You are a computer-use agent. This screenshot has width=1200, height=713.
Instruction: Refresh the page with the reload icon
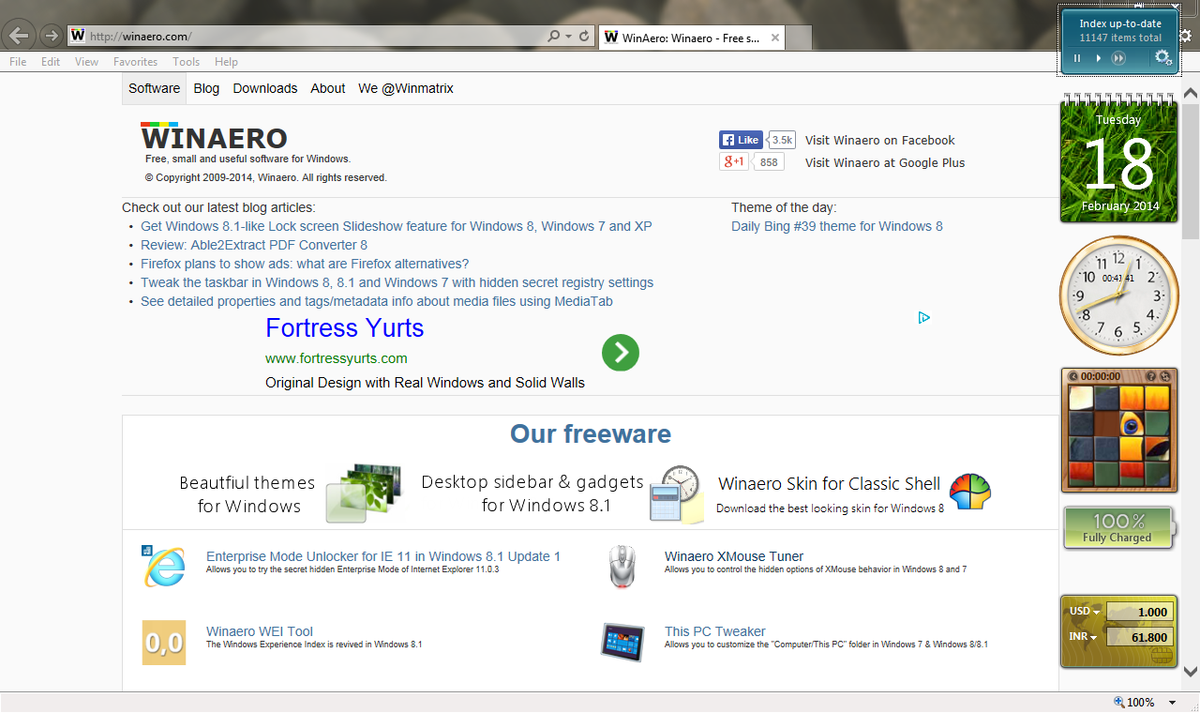point(584,36)
